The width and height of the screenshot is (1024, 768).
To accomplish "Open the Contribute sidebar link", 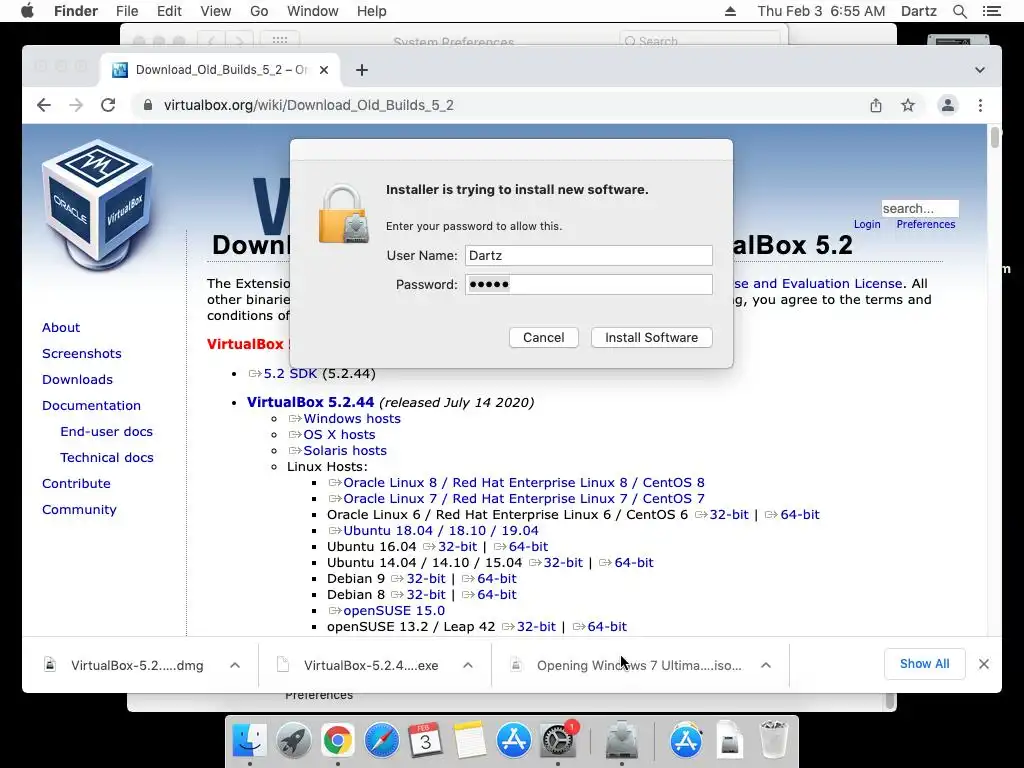I will coord(76,484).
